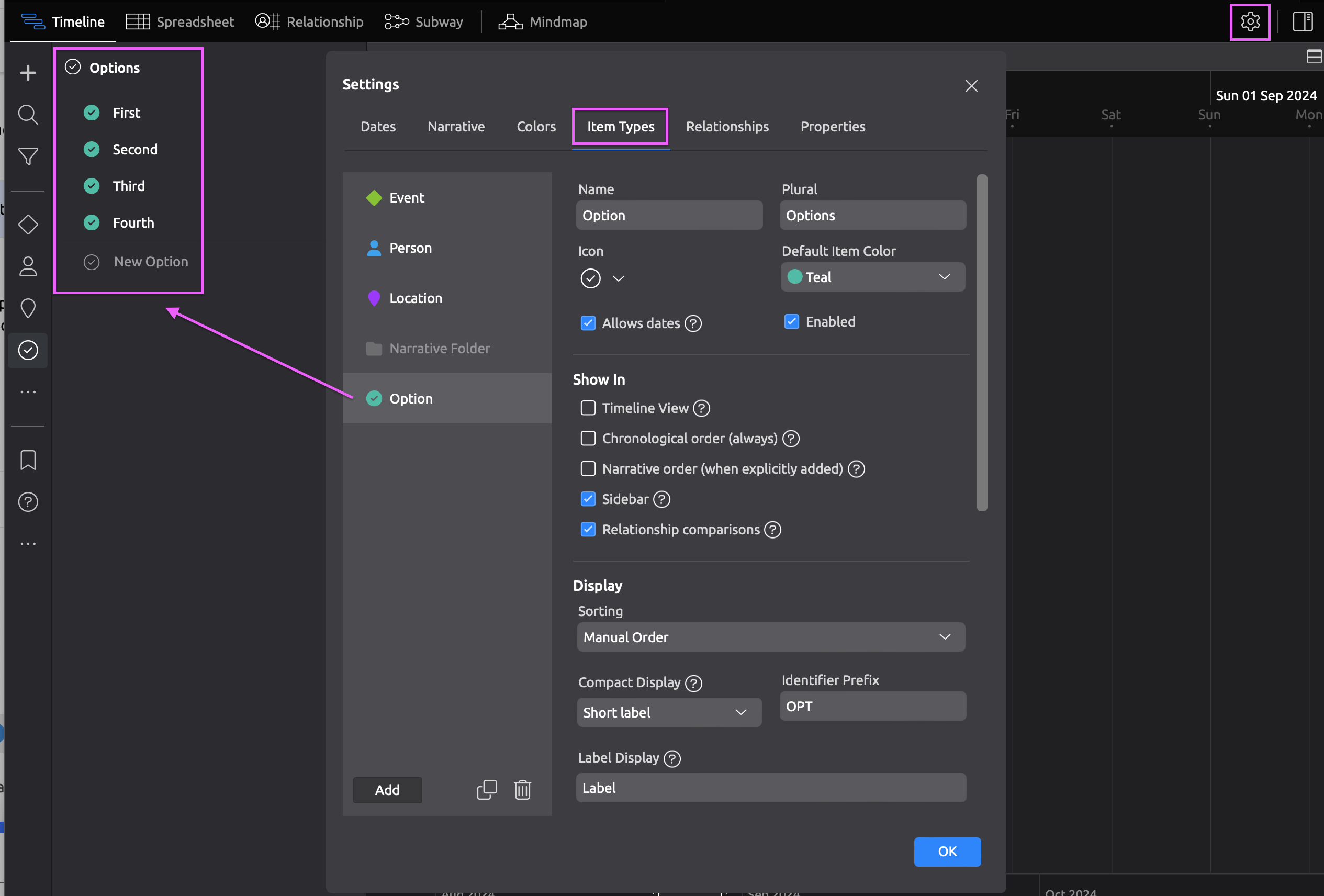
Task: Open search in the left sidebar
Action: point(27,114)
